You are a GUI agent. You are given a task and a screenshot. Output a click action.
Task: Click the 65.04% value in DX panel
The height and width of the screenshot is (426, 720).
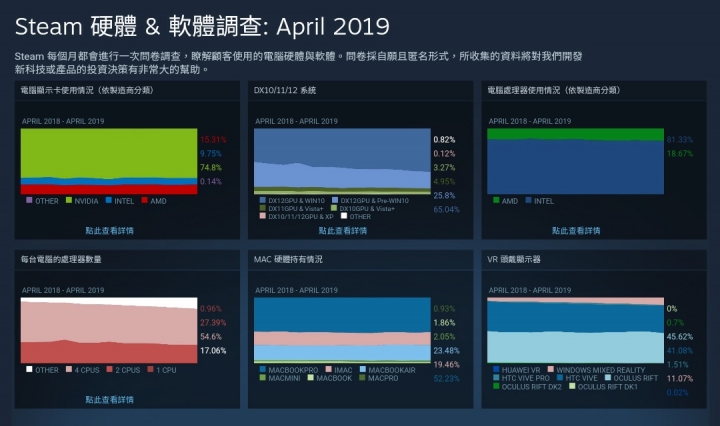click(446, 209)
